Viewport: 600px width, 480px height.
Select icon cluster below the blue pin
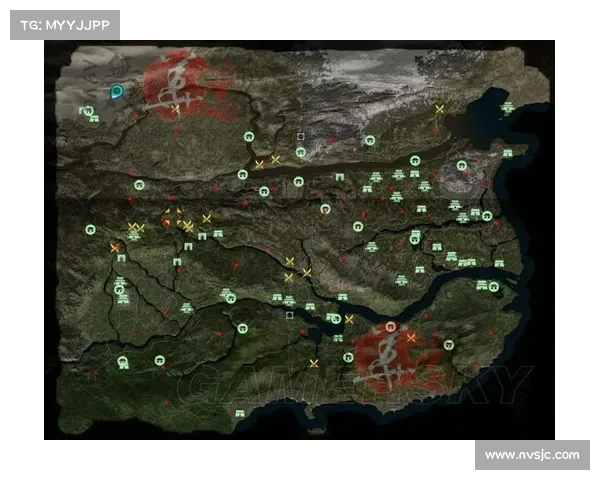[x=89, y=114]
